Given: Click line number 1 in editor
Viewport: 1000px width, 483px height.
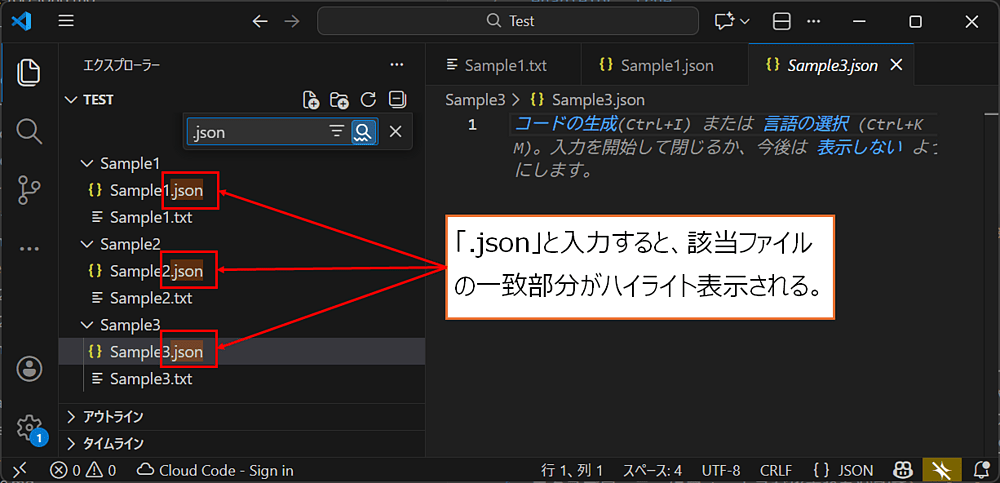Looking at the screenshot, I should tap(472, 124).
